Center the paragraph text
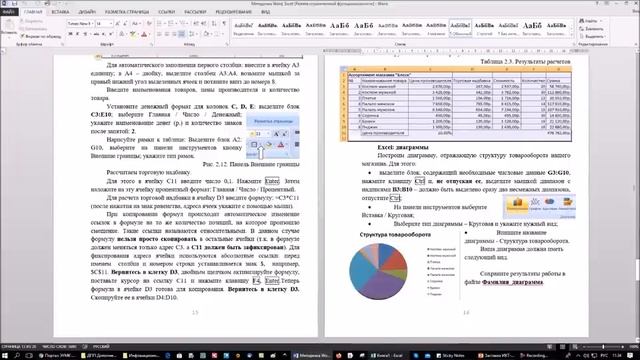This screenshot has width=640, height=360. tap(167, 34)
